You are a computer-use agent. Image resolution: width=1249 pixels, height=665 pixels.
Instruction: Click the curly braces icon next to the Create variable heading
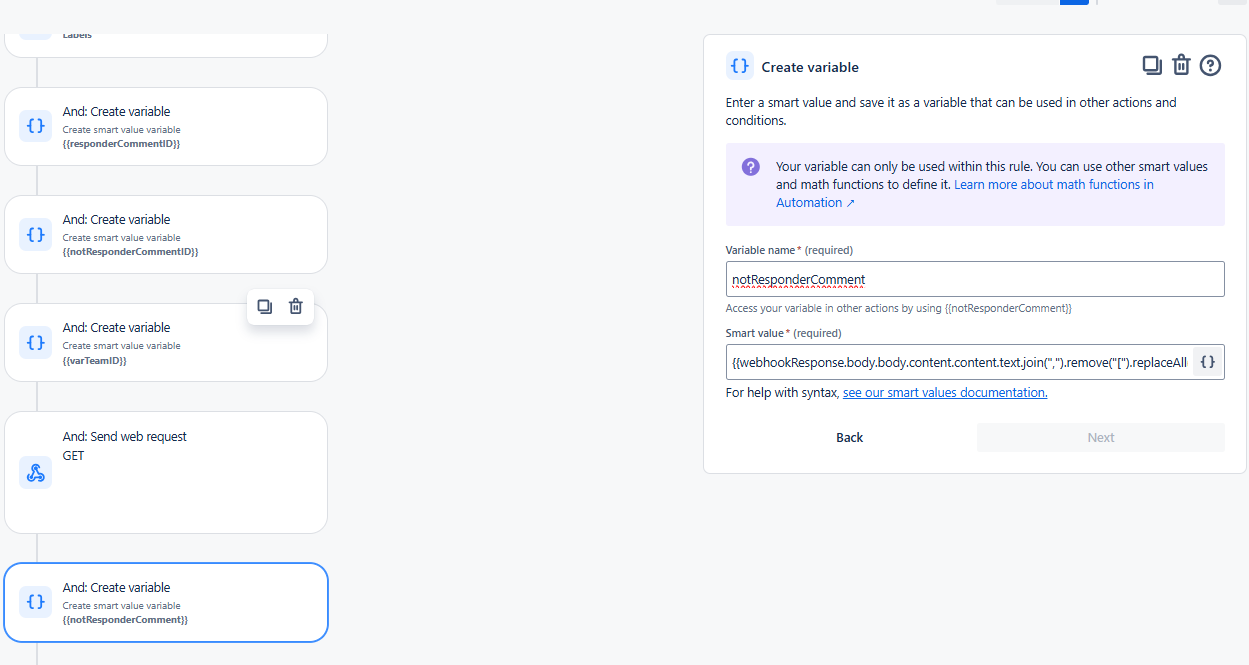[740, 66]
